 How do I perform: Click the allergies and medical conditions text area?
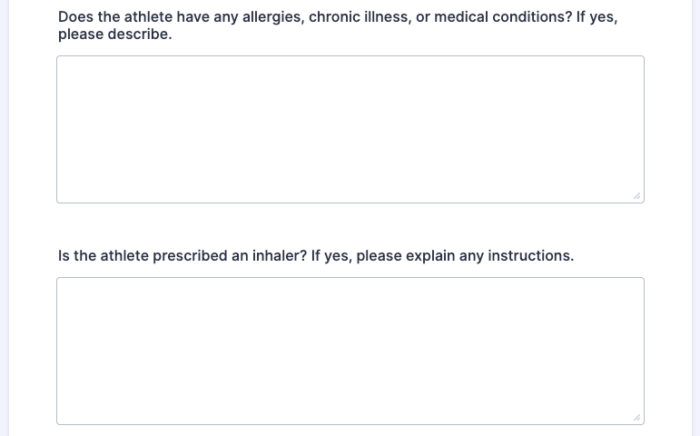pos(350,129)
